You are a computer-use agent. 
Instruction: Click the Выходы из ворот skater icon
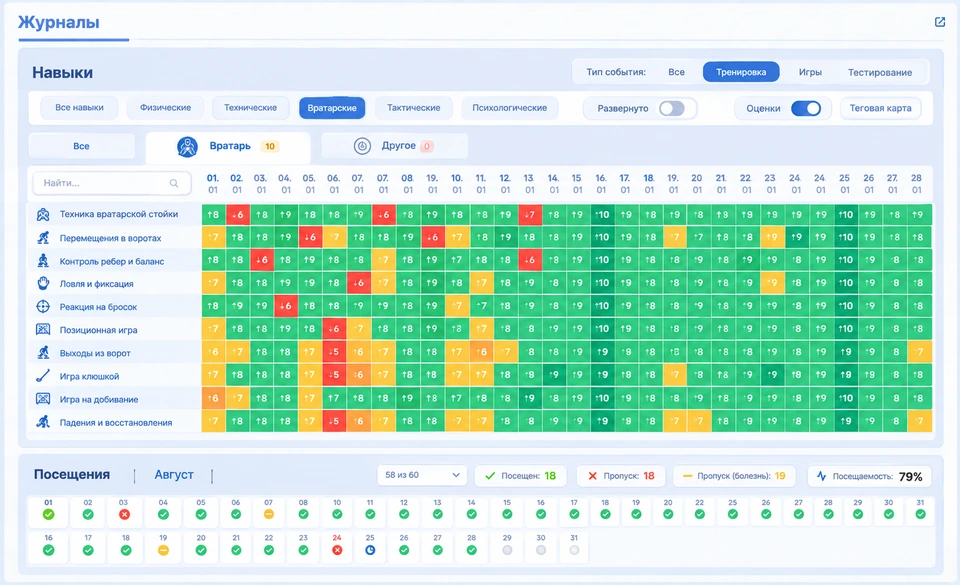pyautogui.click(x=43, y=352)
